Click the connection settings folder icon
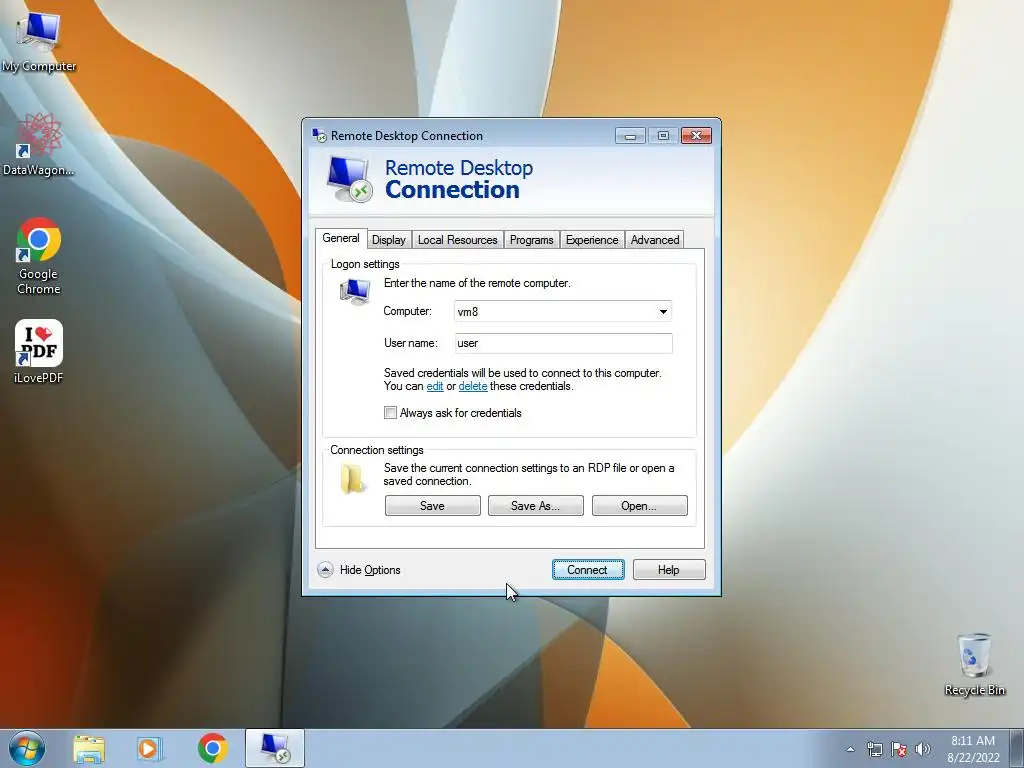 [353, 479]
